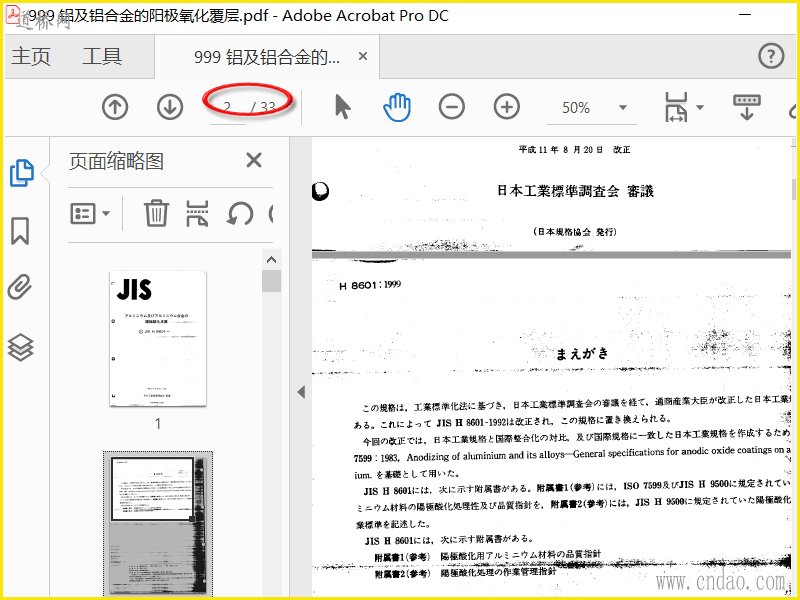This screenshot has height=600, width=800.
Task: Select the page 2 thumbnail
Action: click(158, 524)
